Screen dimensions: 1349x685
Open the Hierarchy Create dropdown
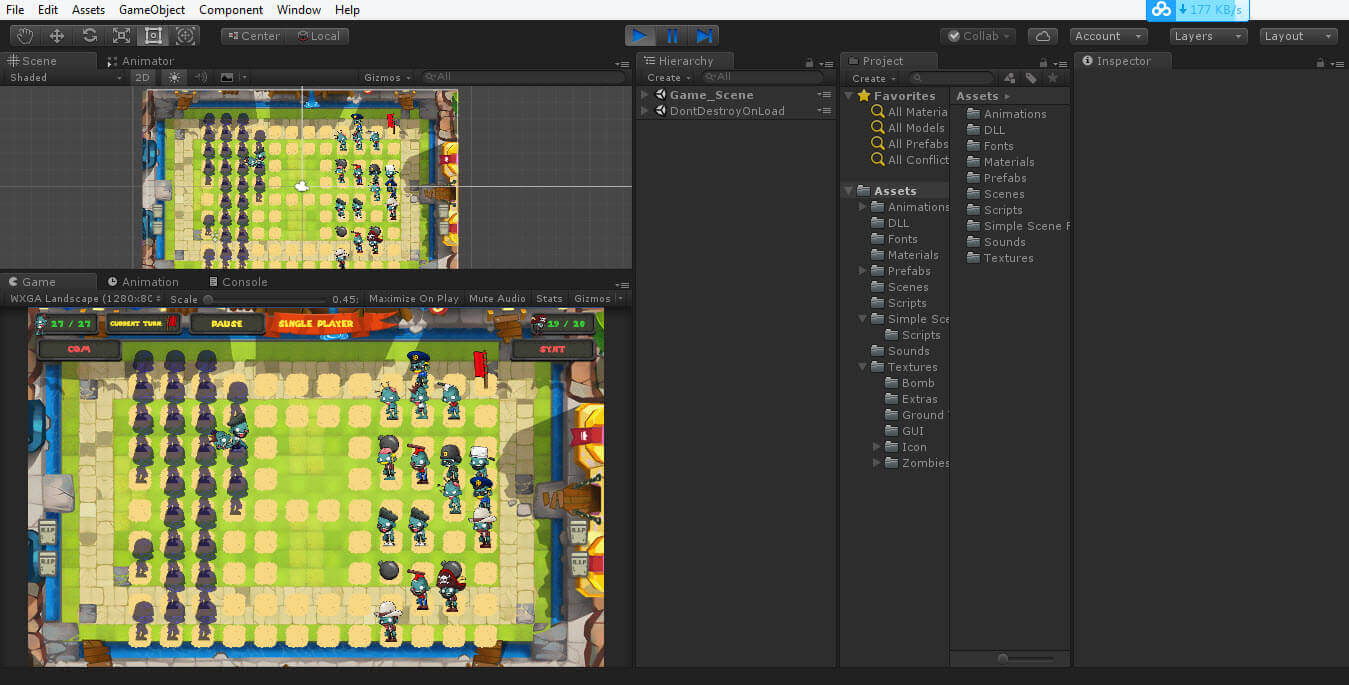(668, 77)
